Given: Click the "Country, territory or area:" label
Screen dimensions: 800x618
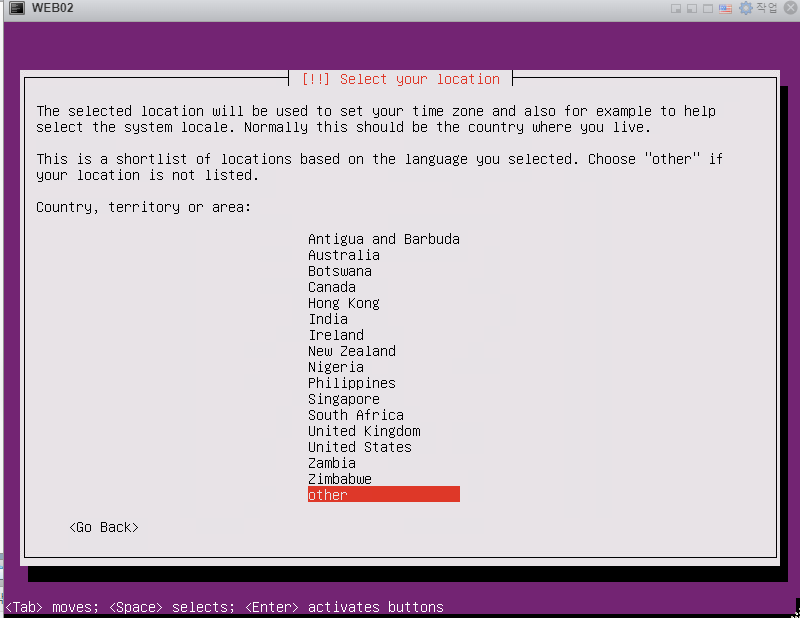Looking at the screenshot, I should (x=143, y=207).
